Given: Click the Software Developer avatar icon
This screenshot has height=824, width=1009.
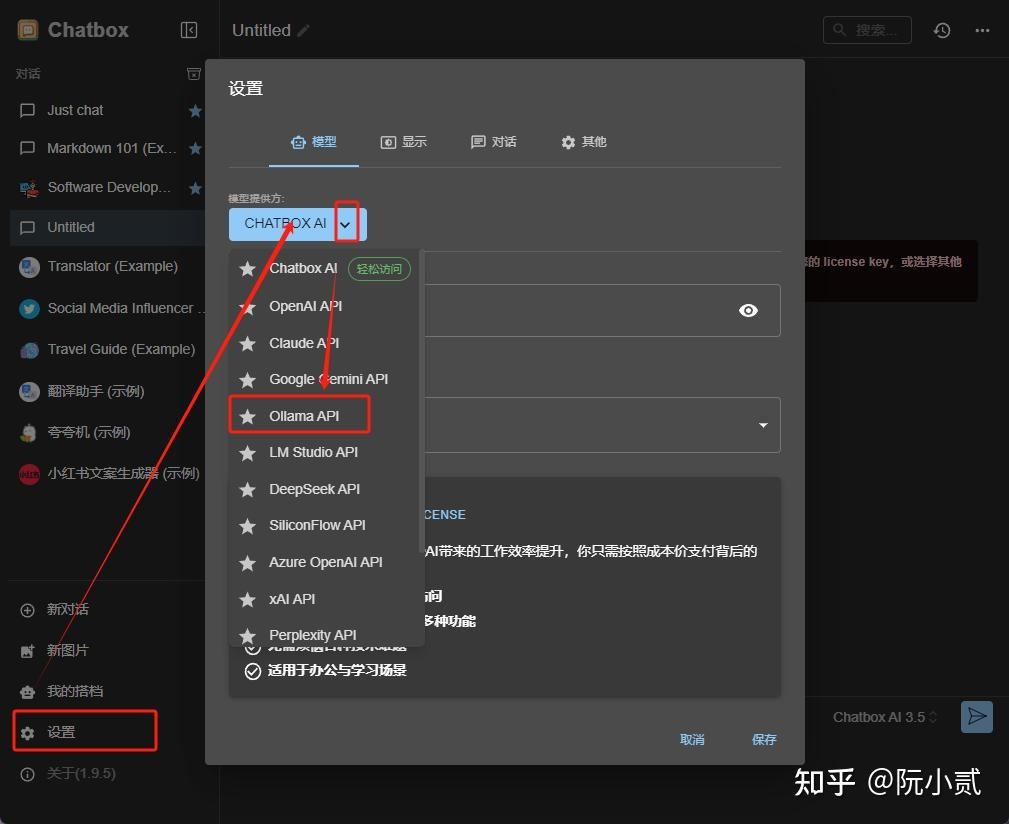Looking at the screenshot, I should tap(29, 188).
